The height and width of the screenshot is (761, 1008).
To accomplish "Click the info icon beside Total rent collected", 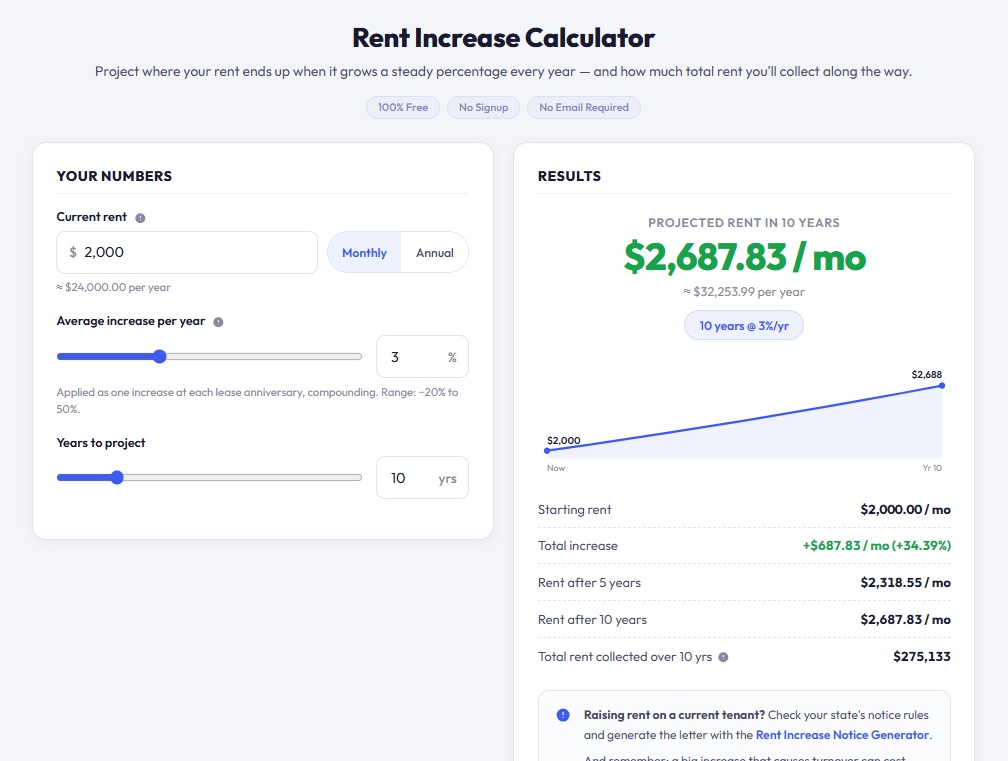I will 723,657.
